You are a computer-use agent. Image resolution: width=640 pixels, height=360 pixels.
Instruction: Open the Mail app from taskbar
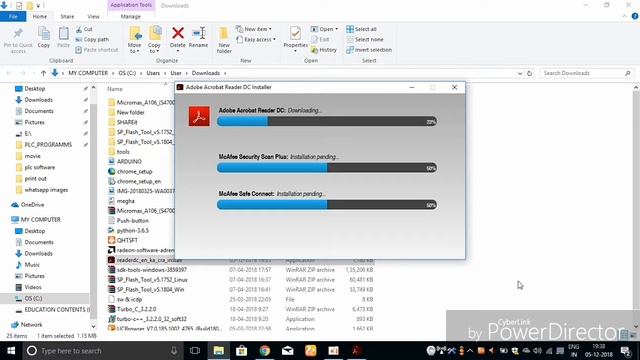point(288,351)
